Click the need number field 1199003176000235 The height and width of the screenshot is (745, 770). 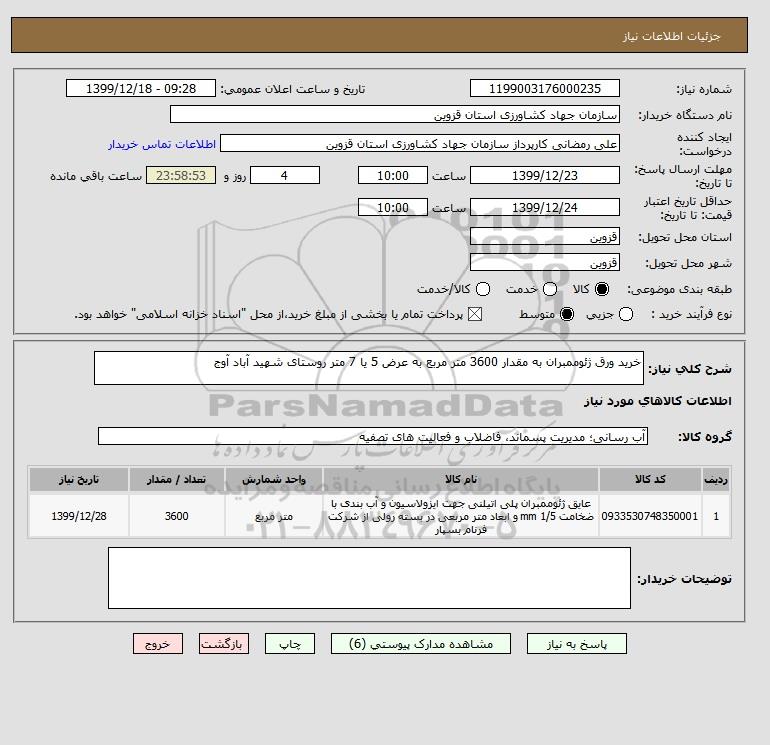point(545,88)
